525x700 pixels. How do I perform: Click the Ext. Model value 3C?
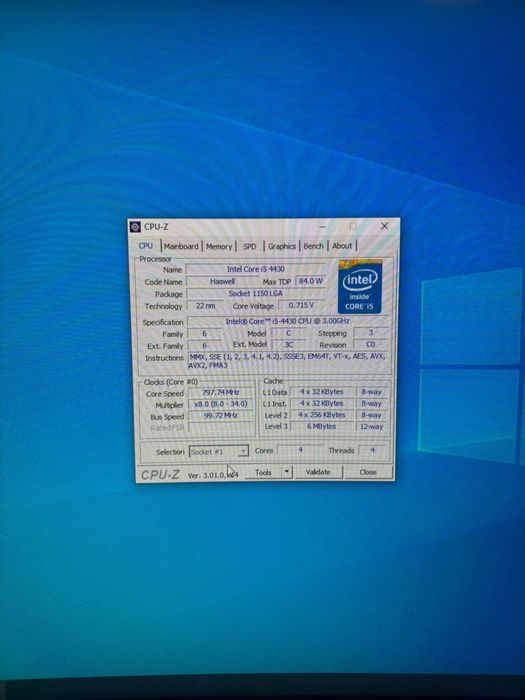pos(289,345)
